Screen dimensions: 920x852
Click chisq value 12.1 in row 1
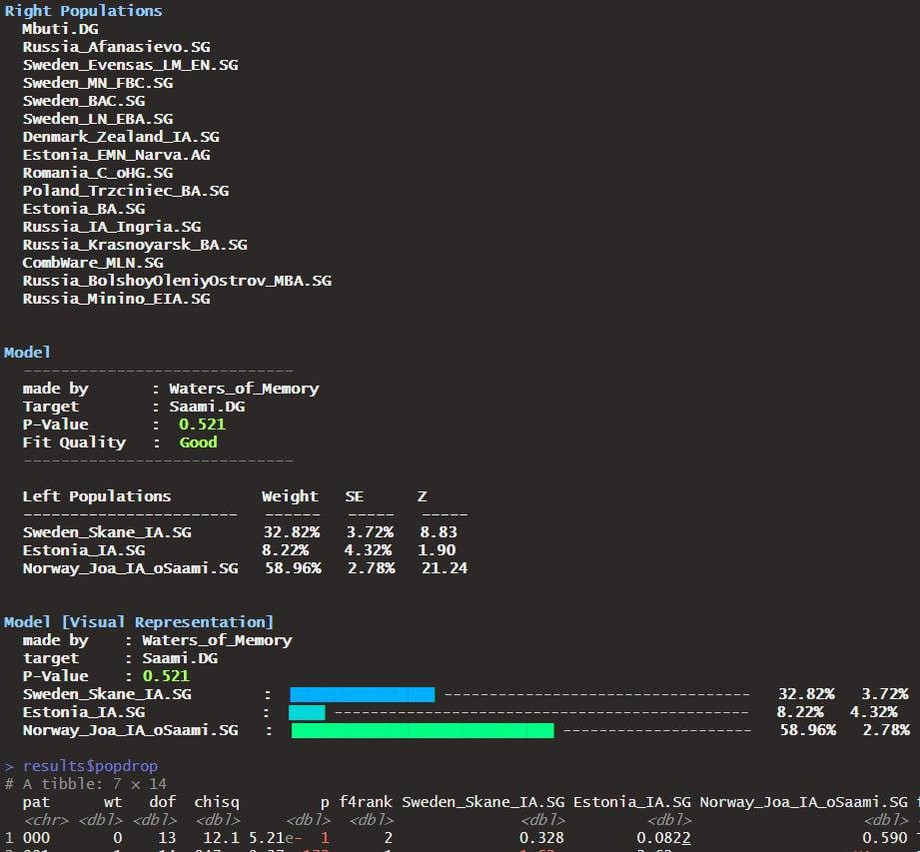coord(221,838)
